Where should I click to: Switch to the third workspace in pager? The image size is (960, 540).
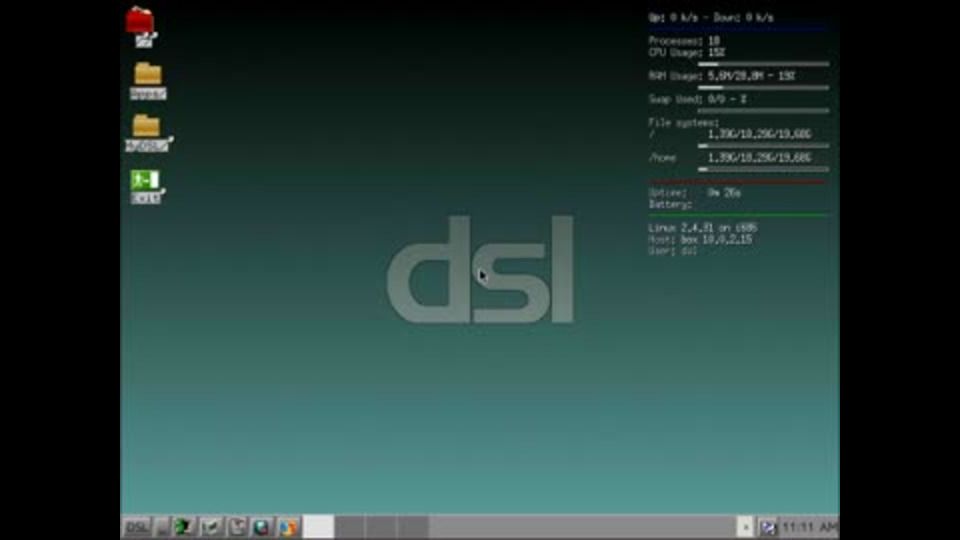381,527
